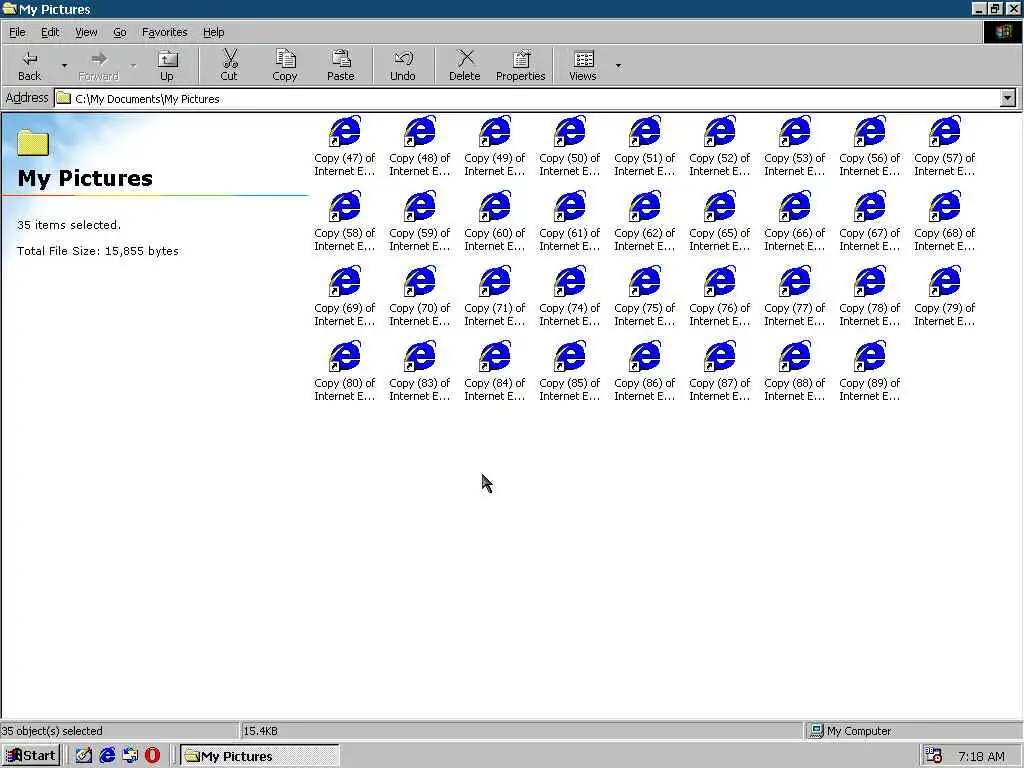
Task: Select Copy (53) of Internet Explorer shortcut
Action: [x=795, y=146]
